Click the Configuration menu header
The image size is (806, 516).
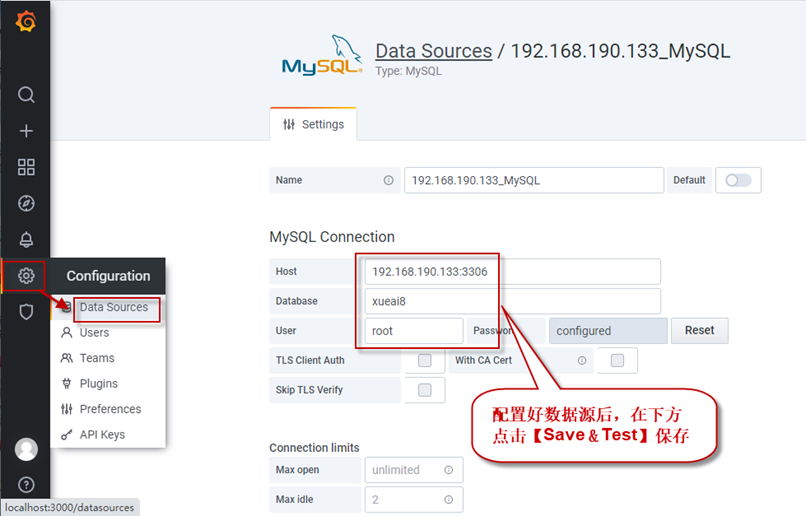point(108,276)
